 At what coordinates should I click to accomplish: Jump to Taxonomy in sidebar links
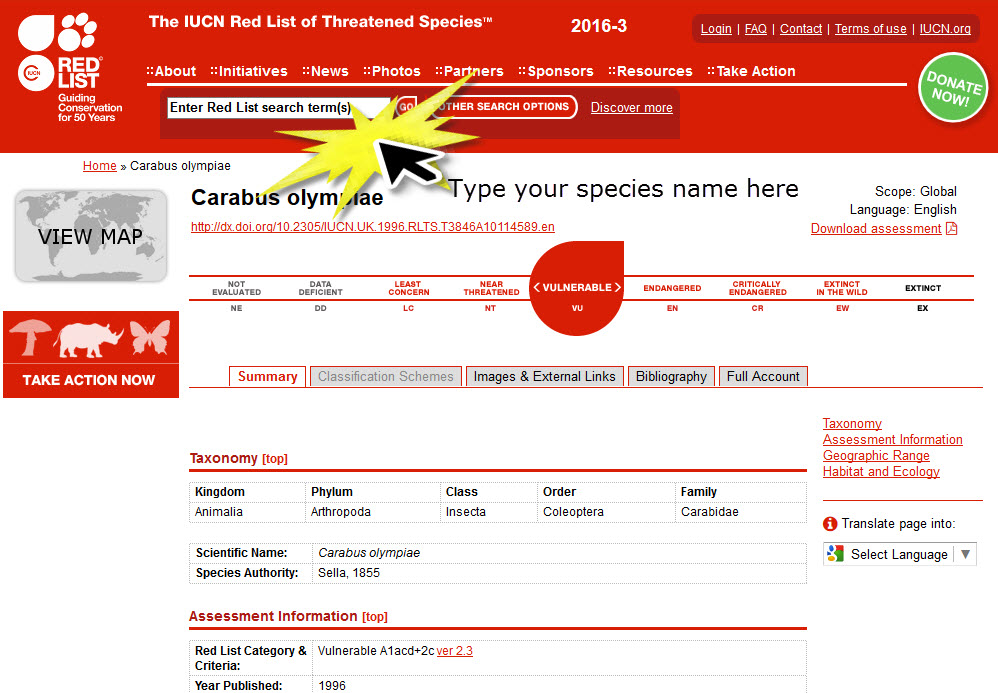pyautogui.click(x=852, y=423)
